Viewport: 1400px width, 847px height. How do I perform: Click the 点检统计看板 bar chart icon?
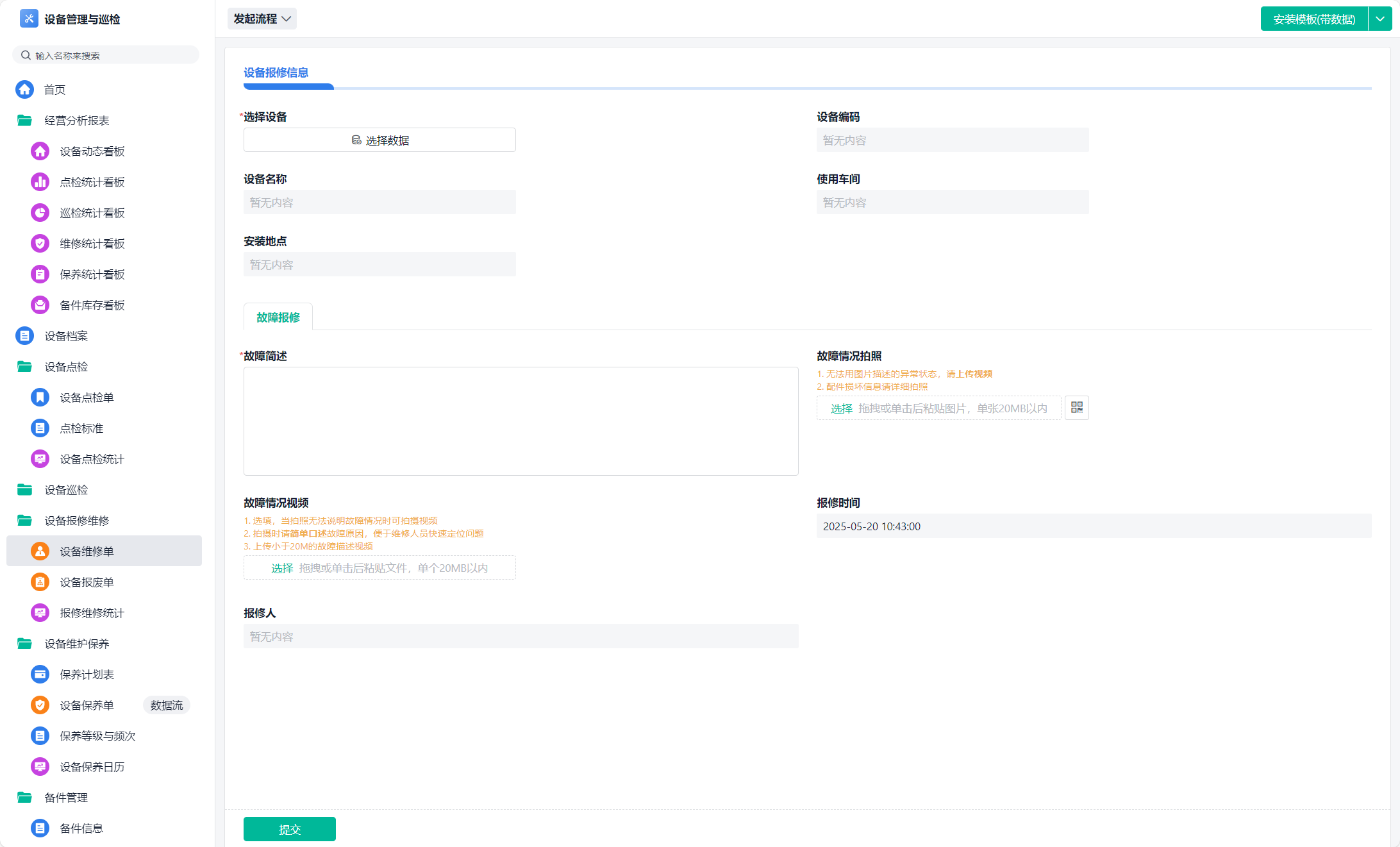tap(40, 182)
